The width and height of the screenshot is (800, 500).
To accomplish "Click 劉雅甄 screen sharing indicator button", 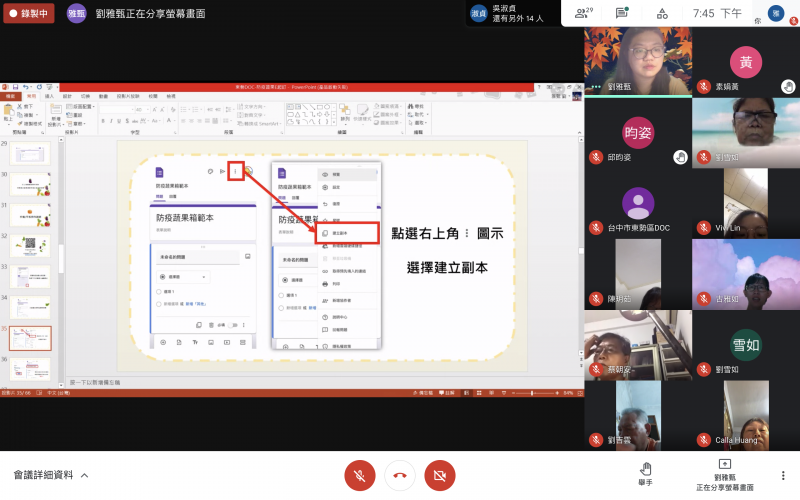I will point(725,475).
